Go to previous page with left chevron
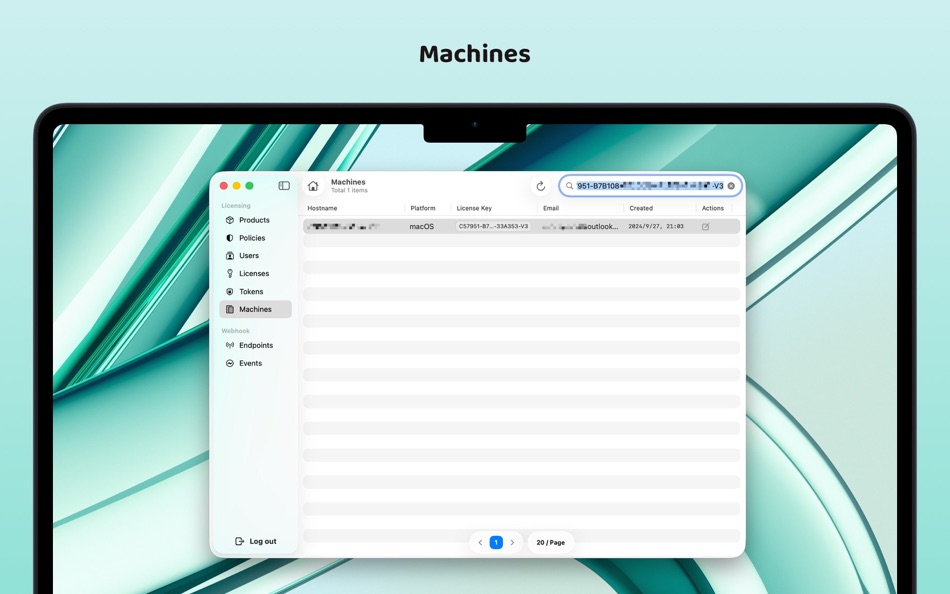 479,542
